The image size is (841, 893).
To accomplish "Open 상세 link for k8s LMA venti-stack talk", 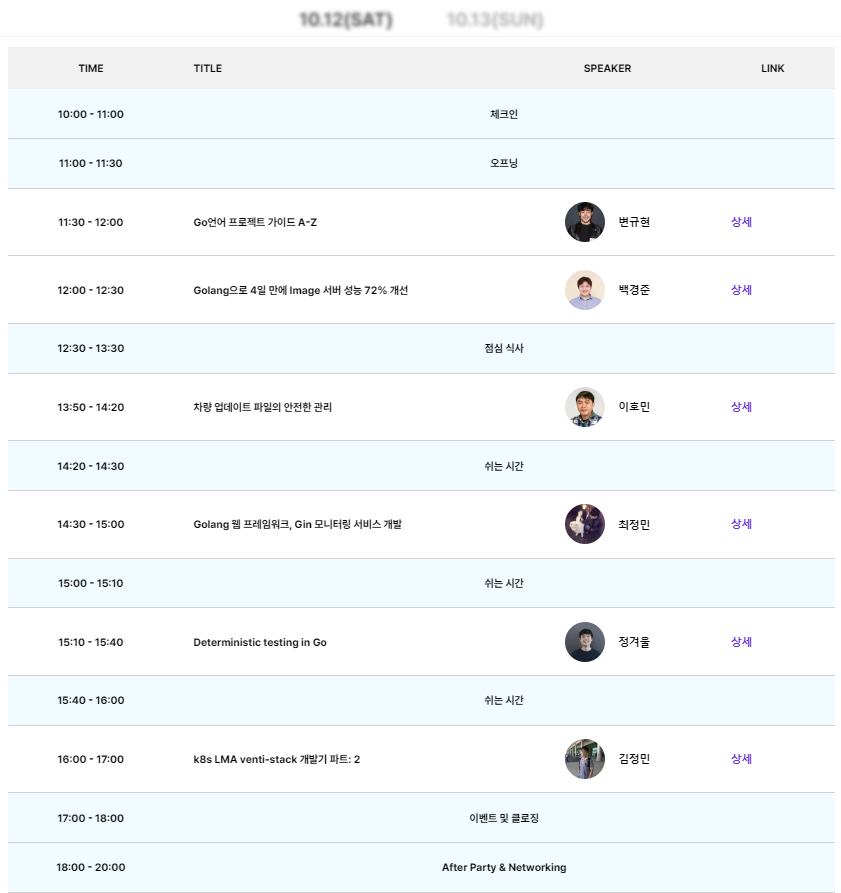I will pos(741,759).
